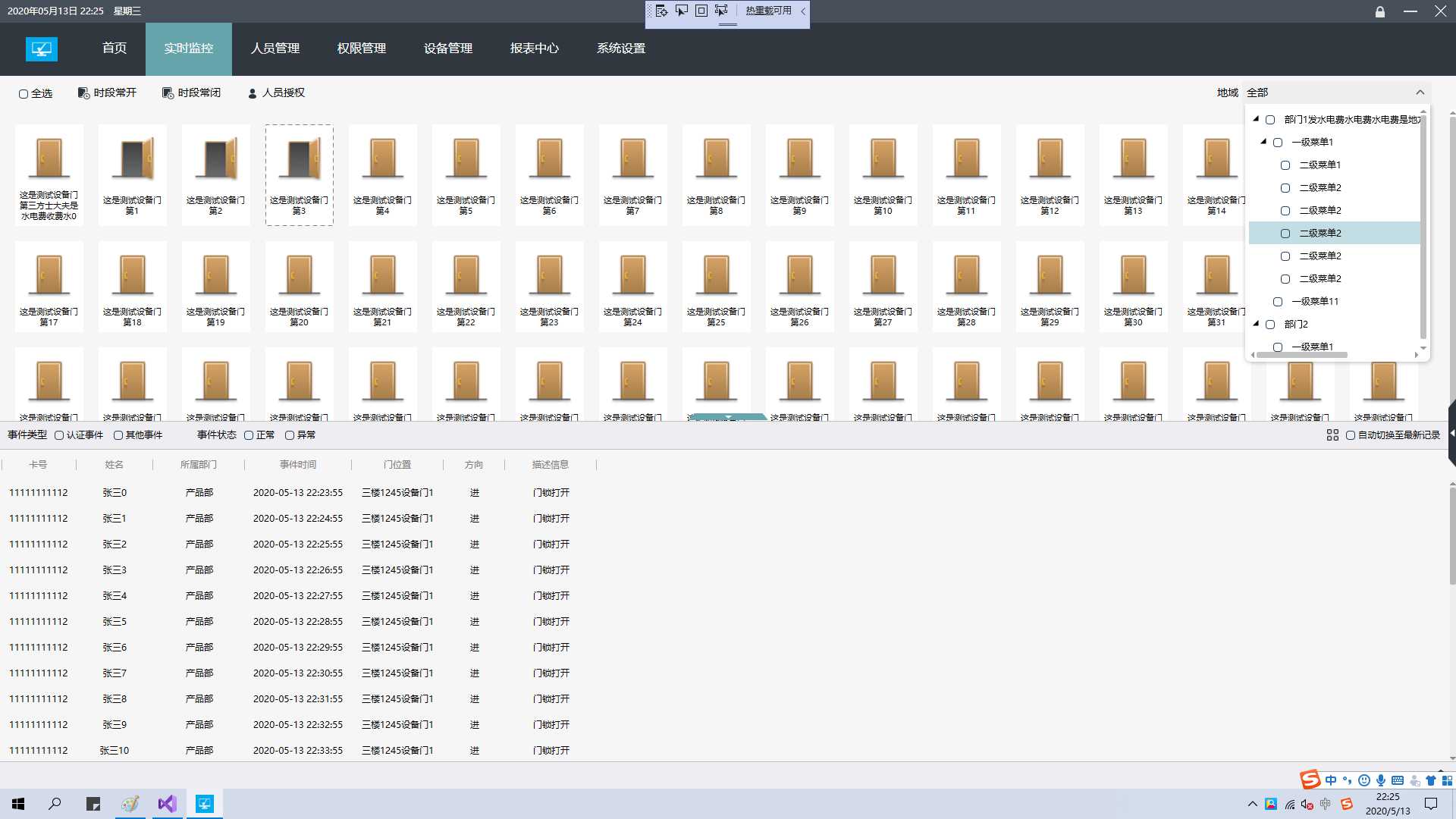Go to the 设备管理 tab
1456x819 pixels.
[448, 49]
